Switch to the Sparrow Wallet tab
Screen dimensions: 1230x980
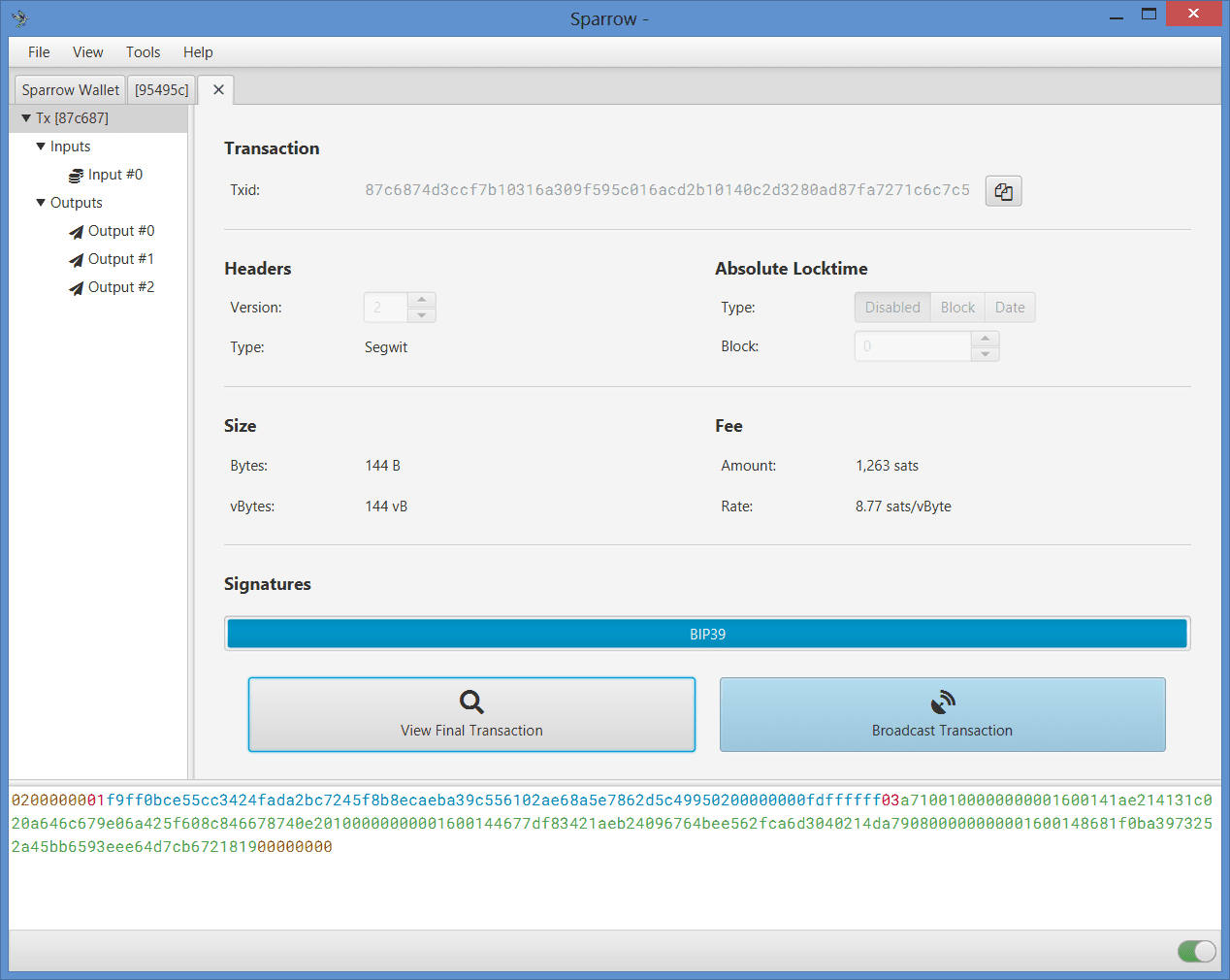(70, 89)
